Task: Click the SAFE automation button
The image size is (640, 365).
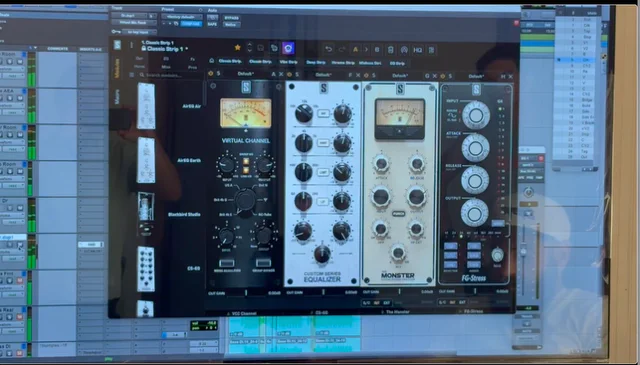Action: click(212, 24)
